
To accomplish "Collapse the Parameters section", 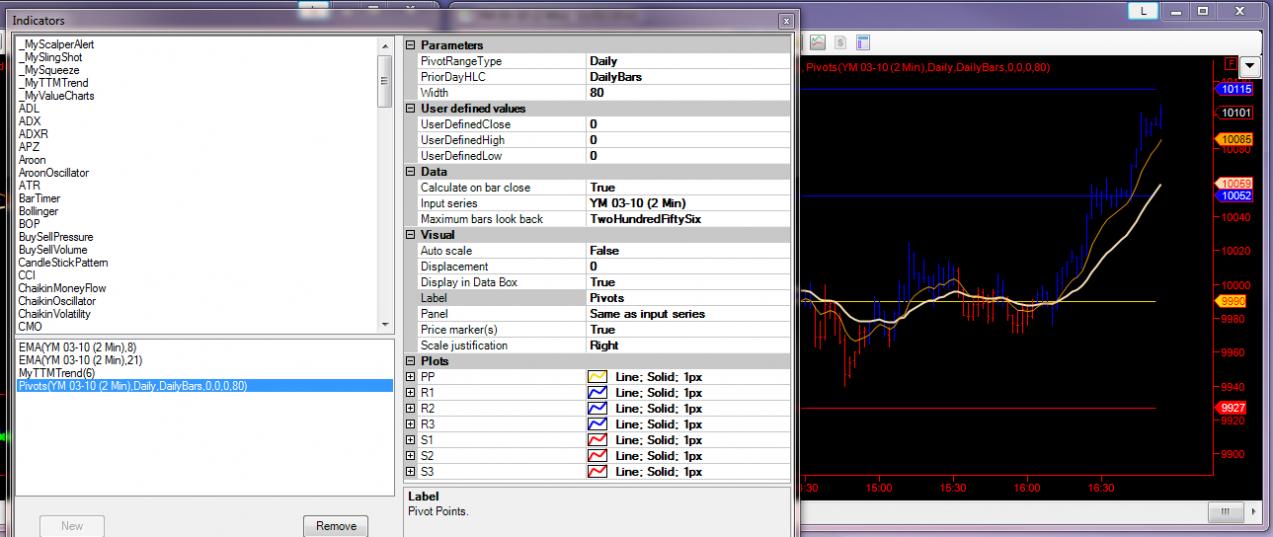I will tap(410, 45).
